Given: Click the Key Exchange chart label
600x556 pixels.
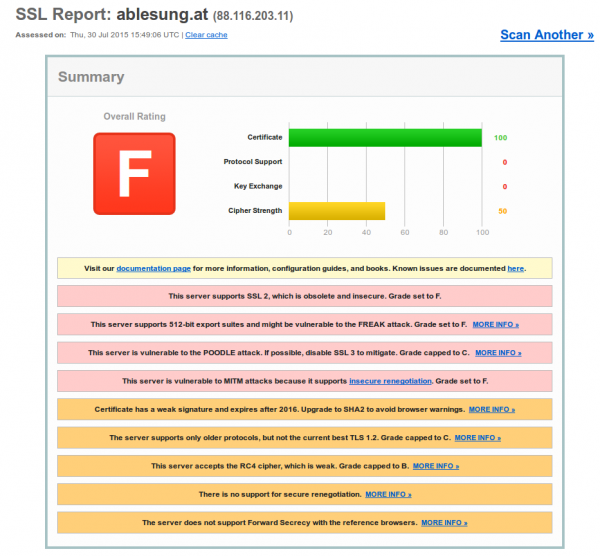Looking at the screenshot, I should point(258,186).
